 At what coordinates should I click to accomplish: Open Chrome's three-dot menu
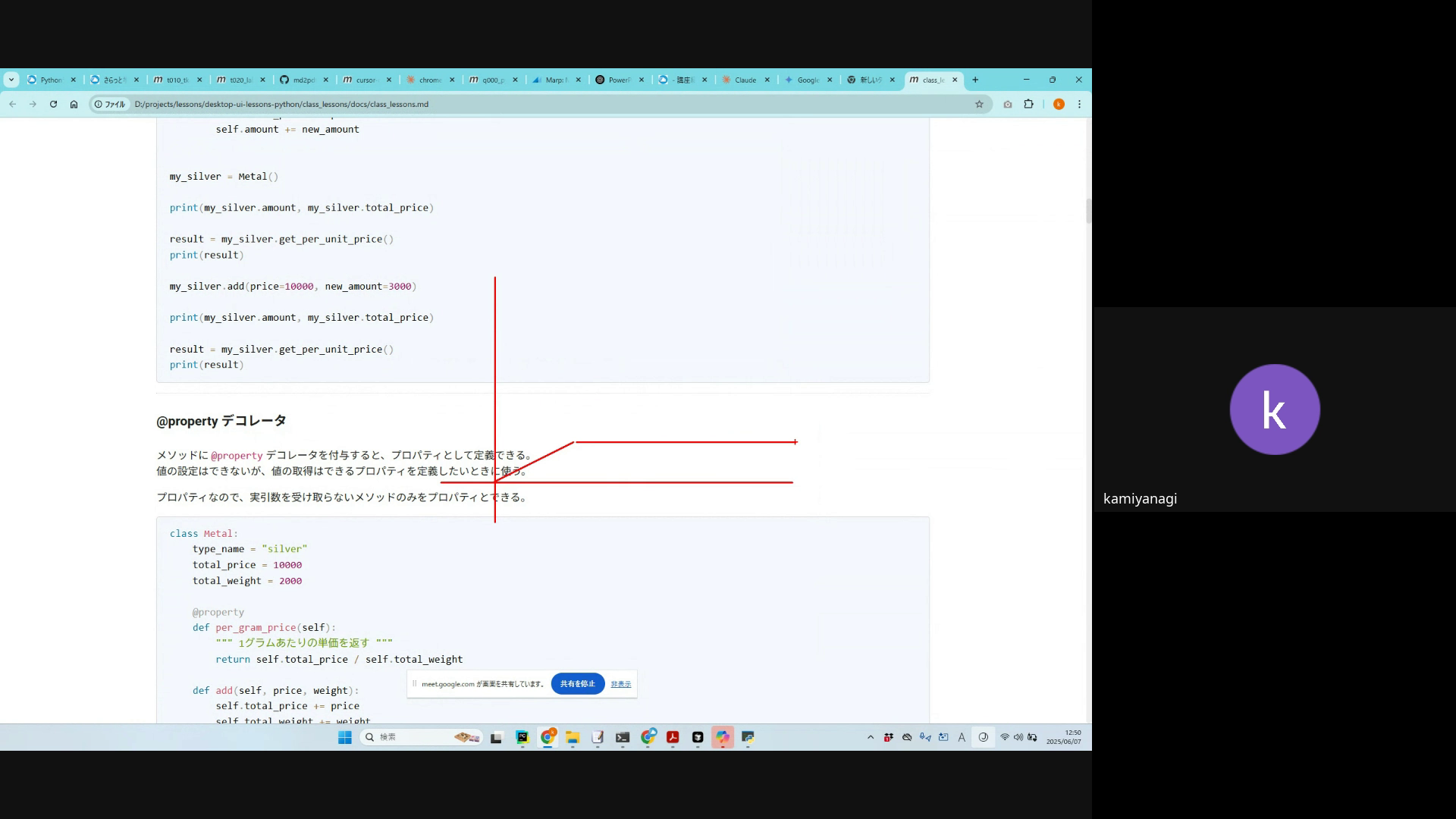point(1079,104)
